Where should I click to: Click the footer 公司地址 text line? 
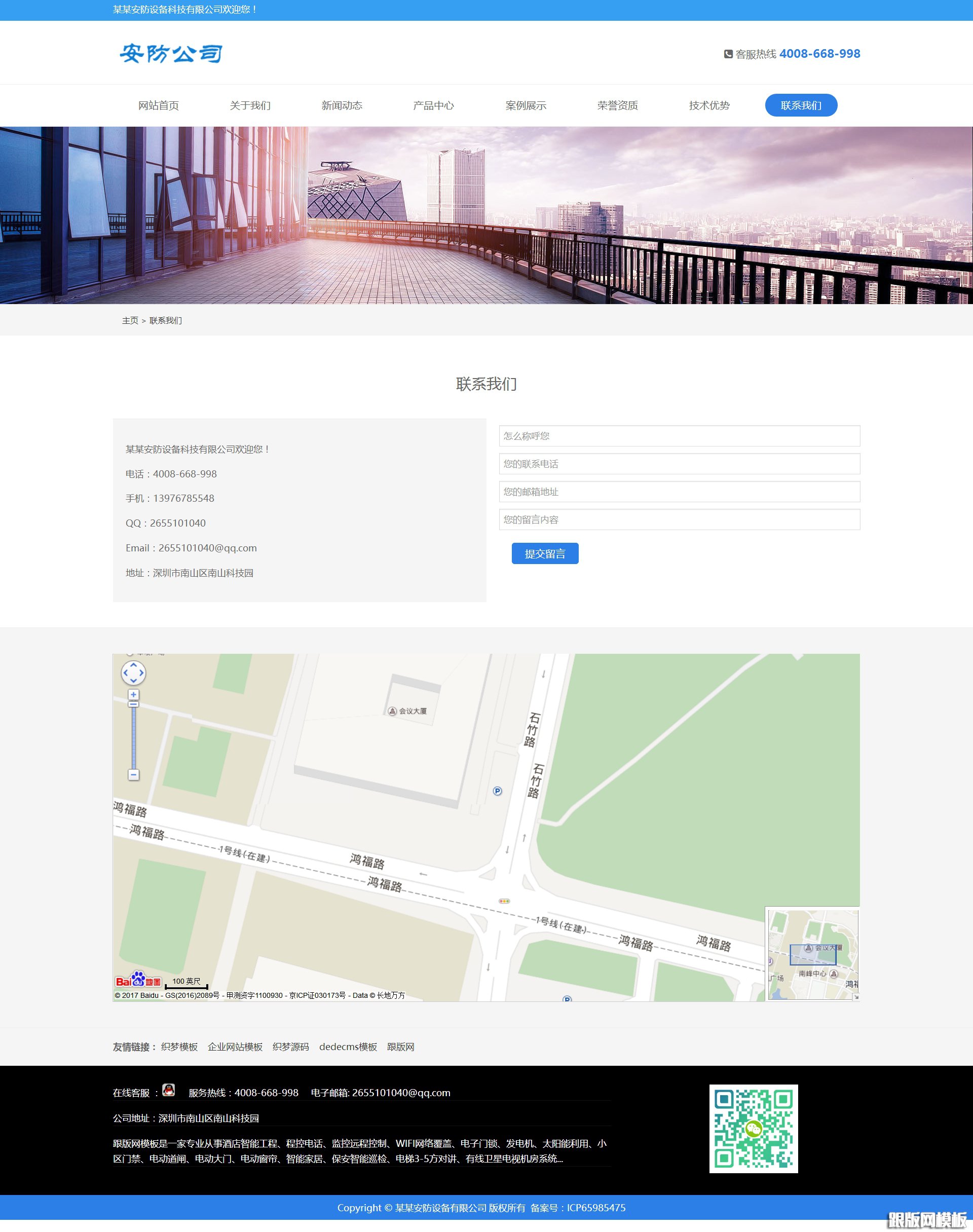(x=185, y=1118)
